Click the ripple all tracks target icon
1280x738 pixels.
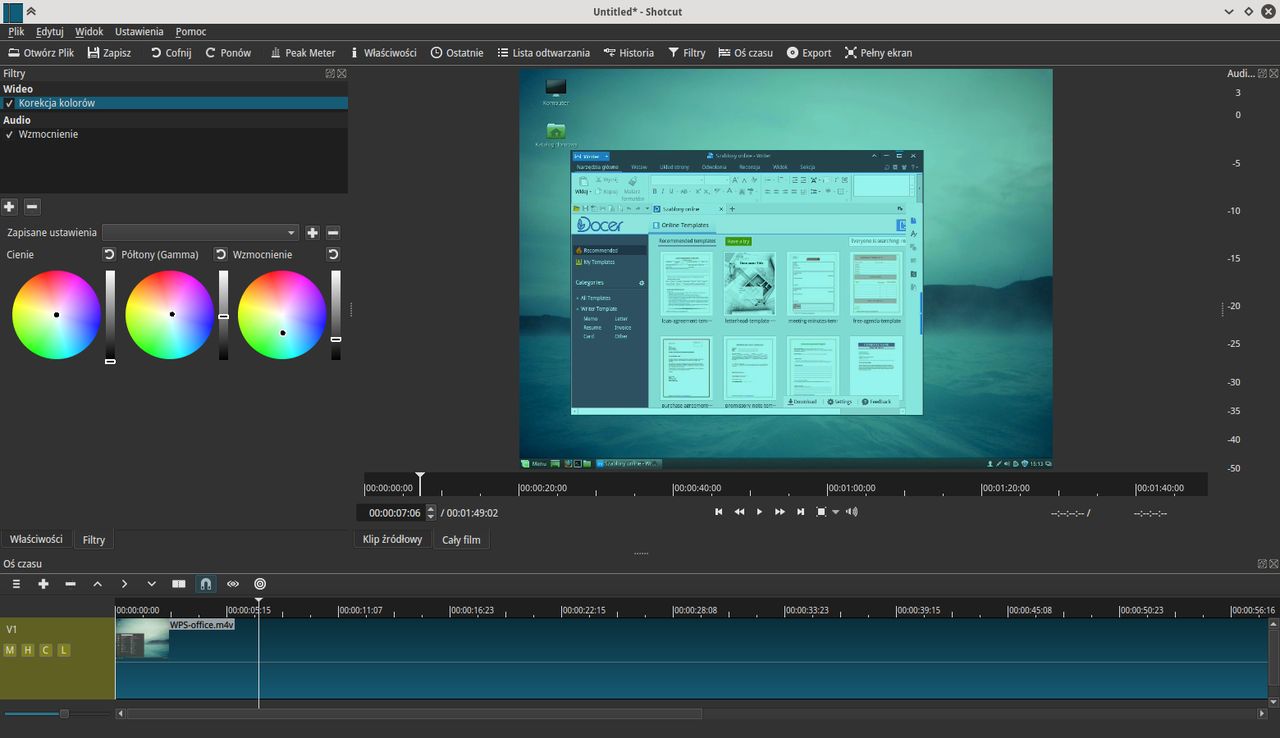click(x=260, y=584)
